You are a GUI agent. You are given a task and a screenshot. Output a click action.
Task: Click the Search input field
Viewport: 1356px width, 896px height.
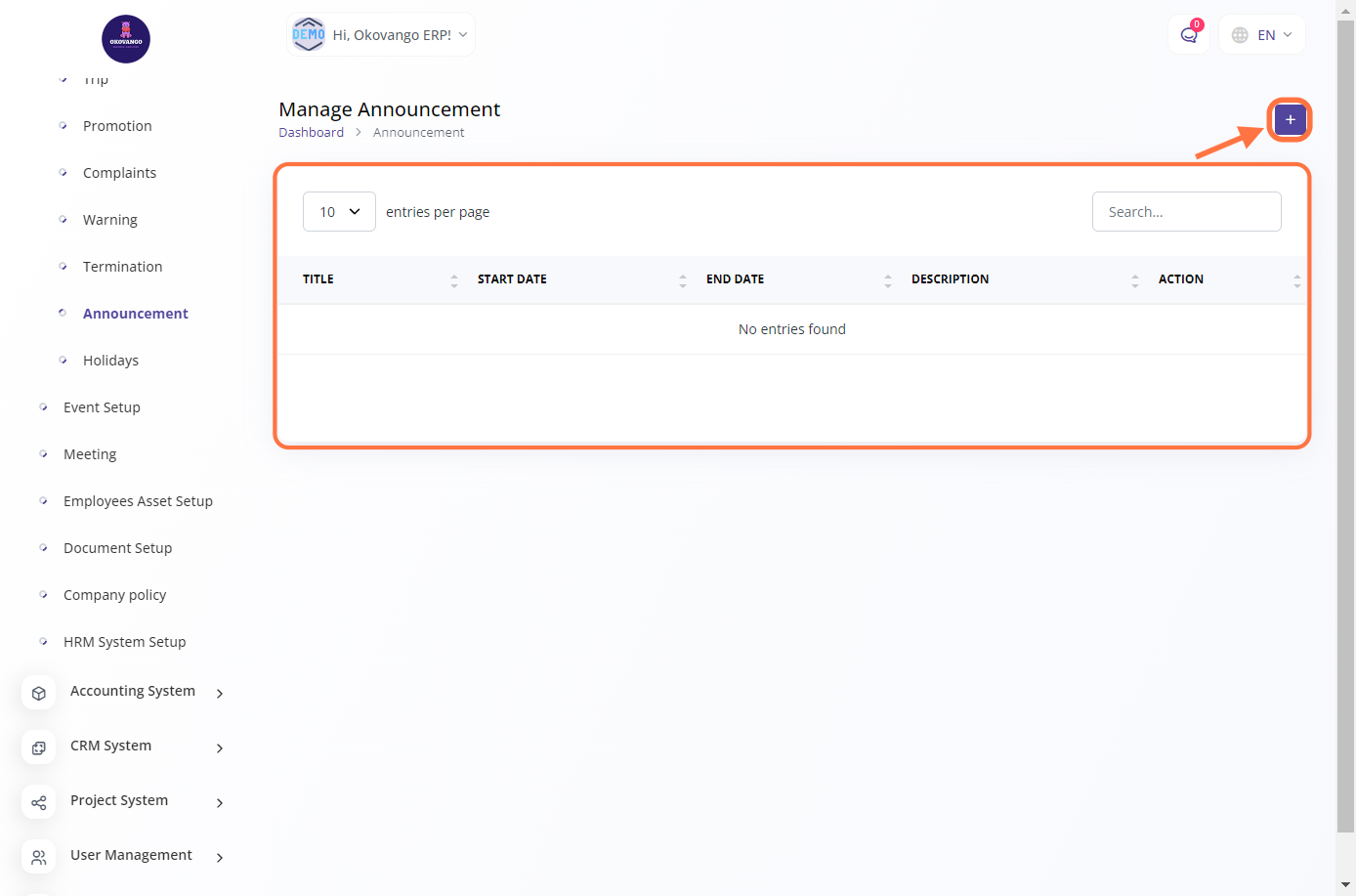(x=1186, y=212)
